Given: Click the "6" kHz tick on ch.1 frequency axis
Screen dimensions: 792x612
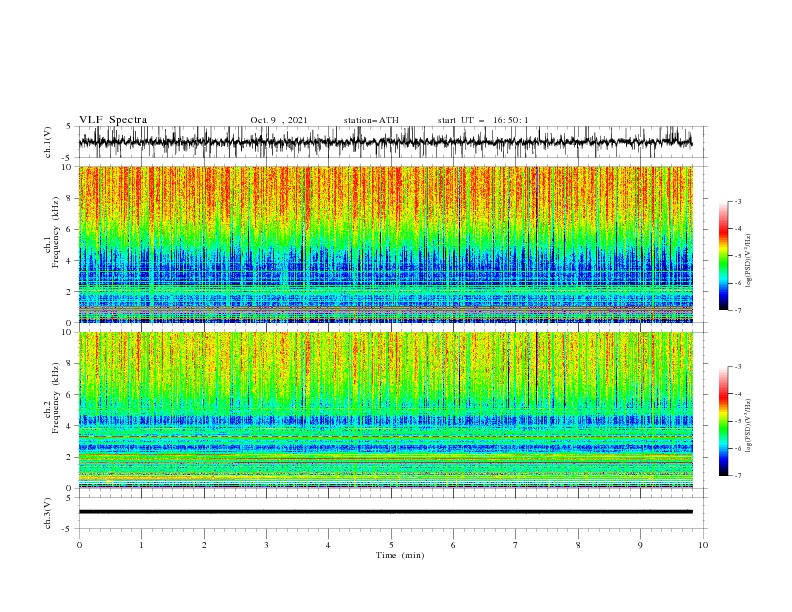Looking at the screenshot, I should [x=69, y=229].
